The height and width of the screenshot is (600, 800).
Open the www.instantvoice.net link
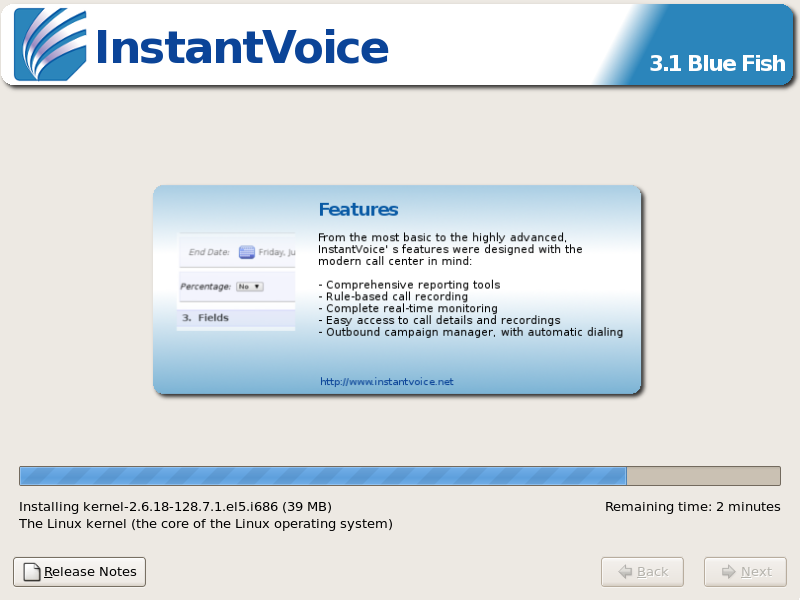(386, 382)
